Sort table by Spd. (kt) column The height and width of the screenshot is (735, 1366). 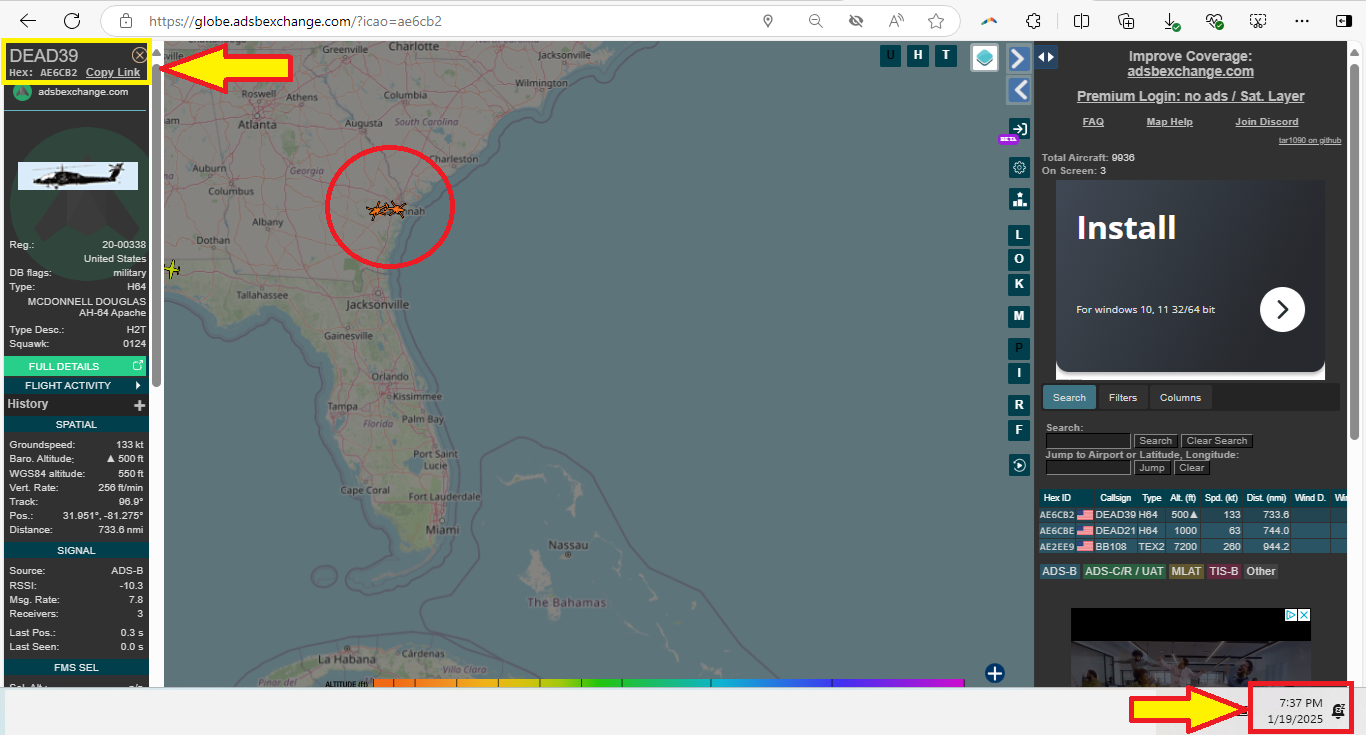1221,497
